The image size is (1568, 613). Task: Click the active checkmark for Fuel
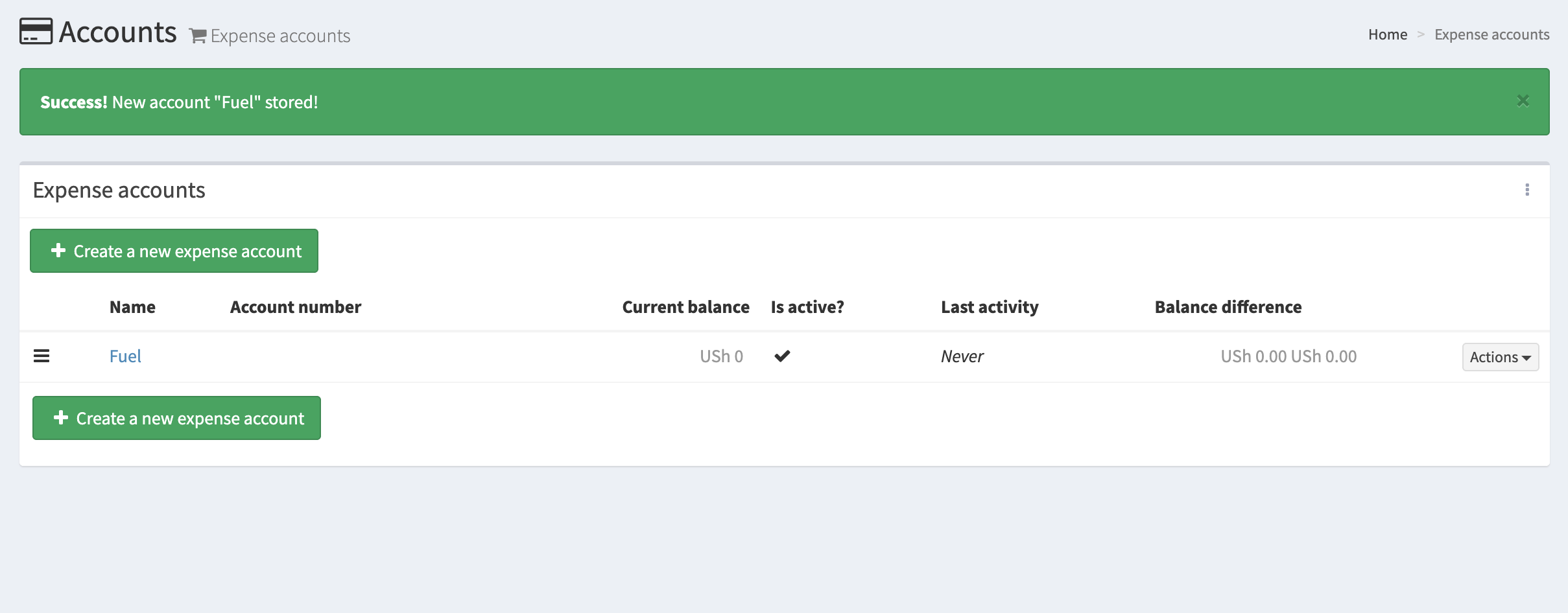point(782,356)
